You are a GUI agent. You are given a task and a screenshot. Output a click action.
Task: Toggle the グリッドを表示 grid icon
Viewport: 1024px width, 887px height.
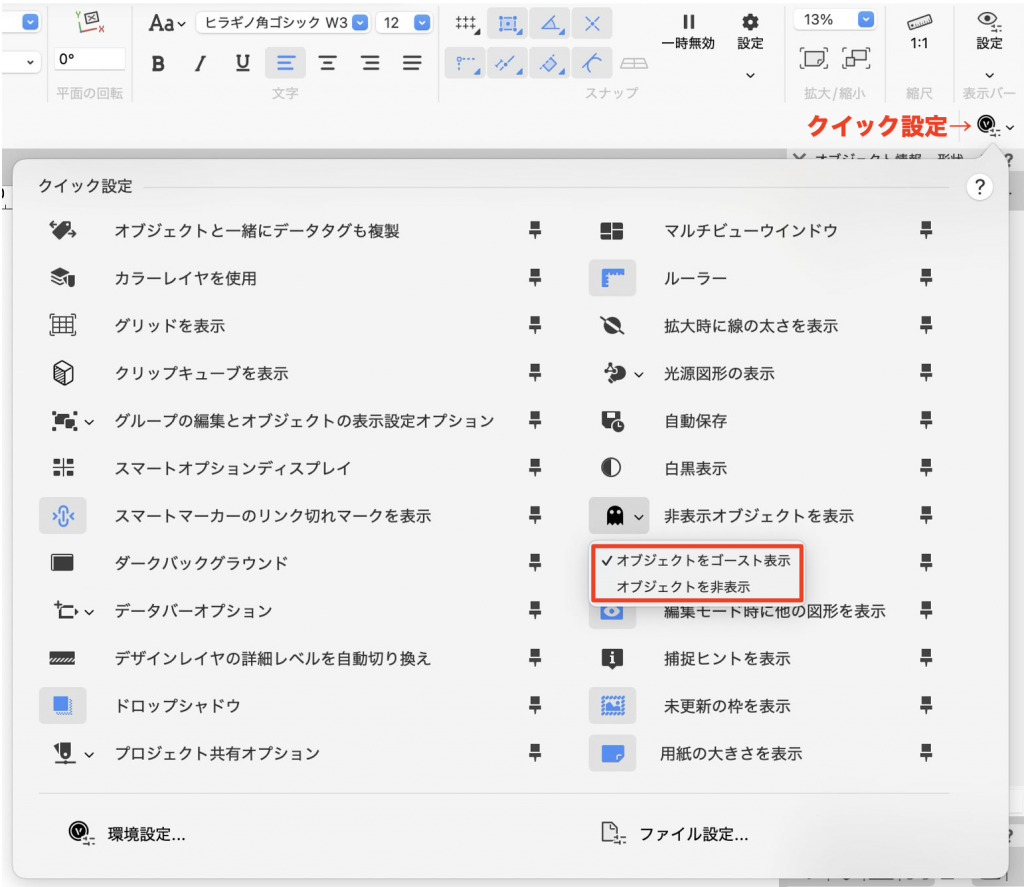63,325
